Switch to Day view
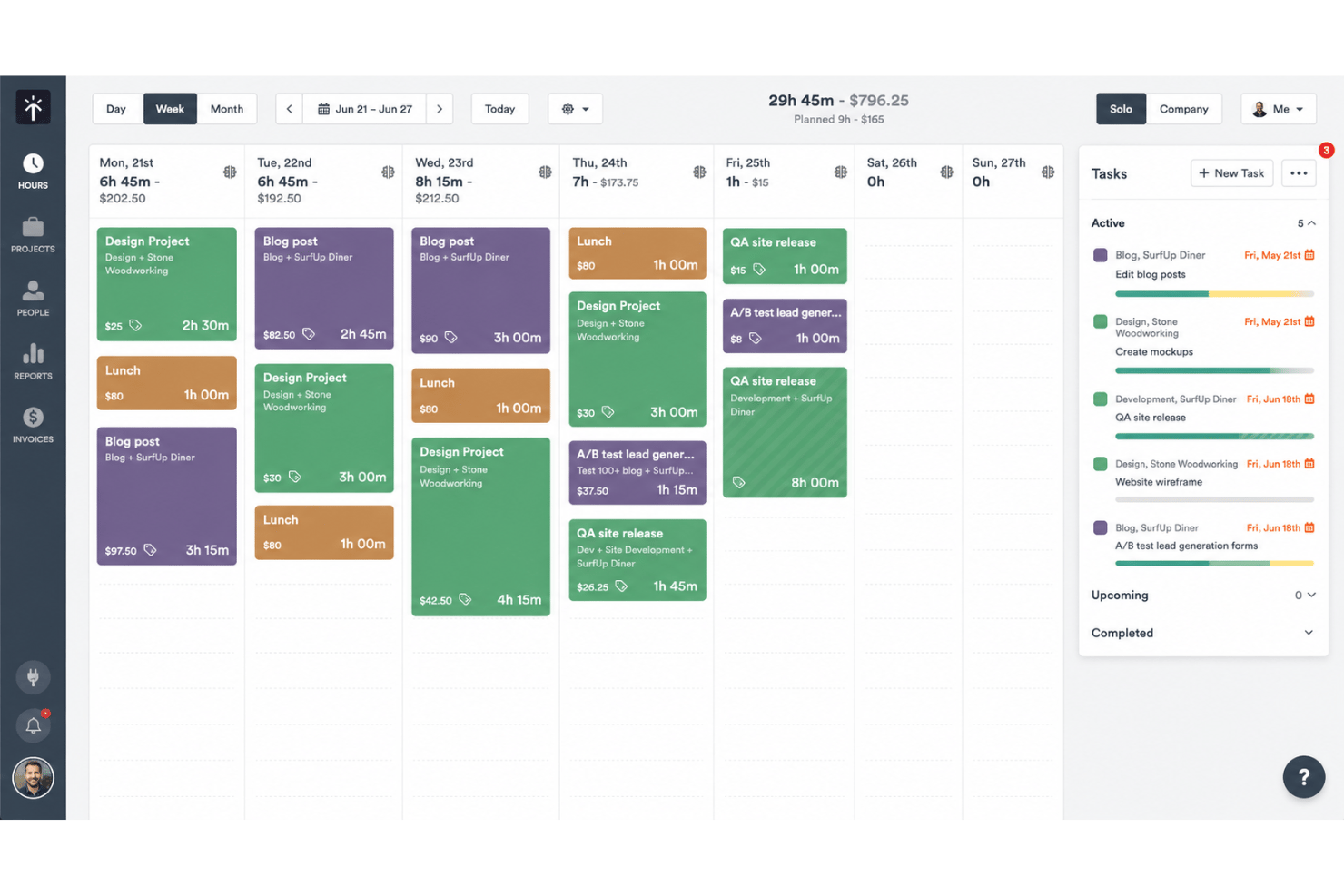The width and height of the screenshot is (1344, 896). pos(116,109)
